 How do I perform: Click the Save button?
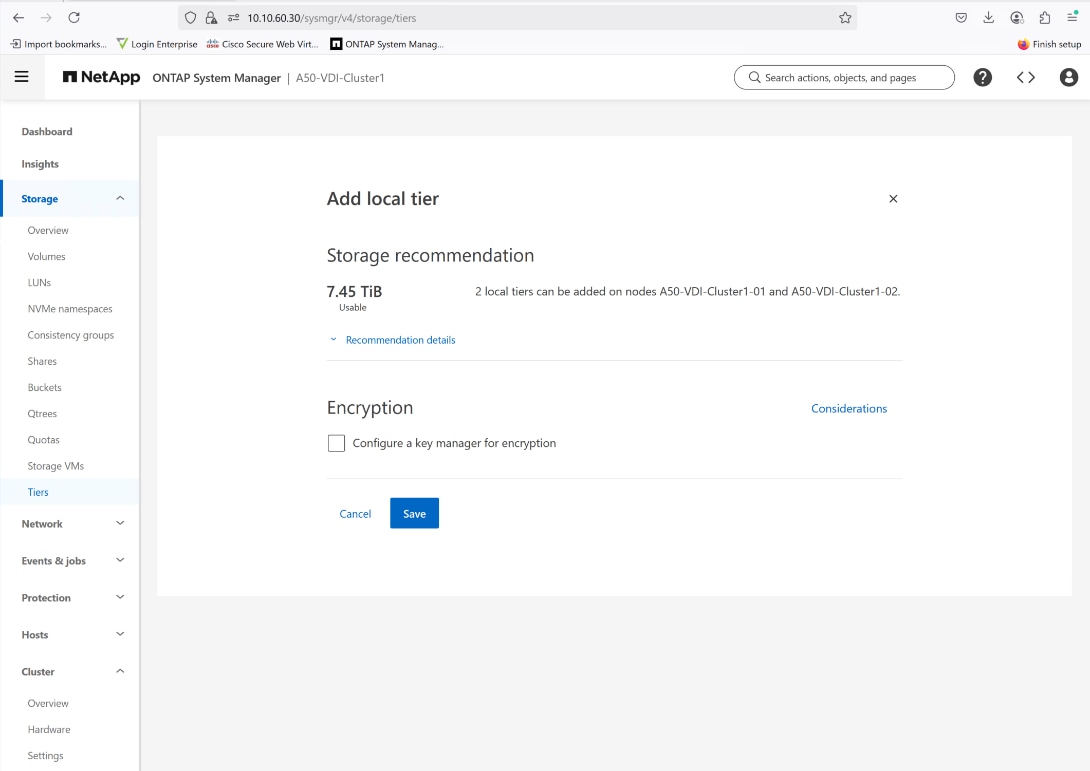414,513
